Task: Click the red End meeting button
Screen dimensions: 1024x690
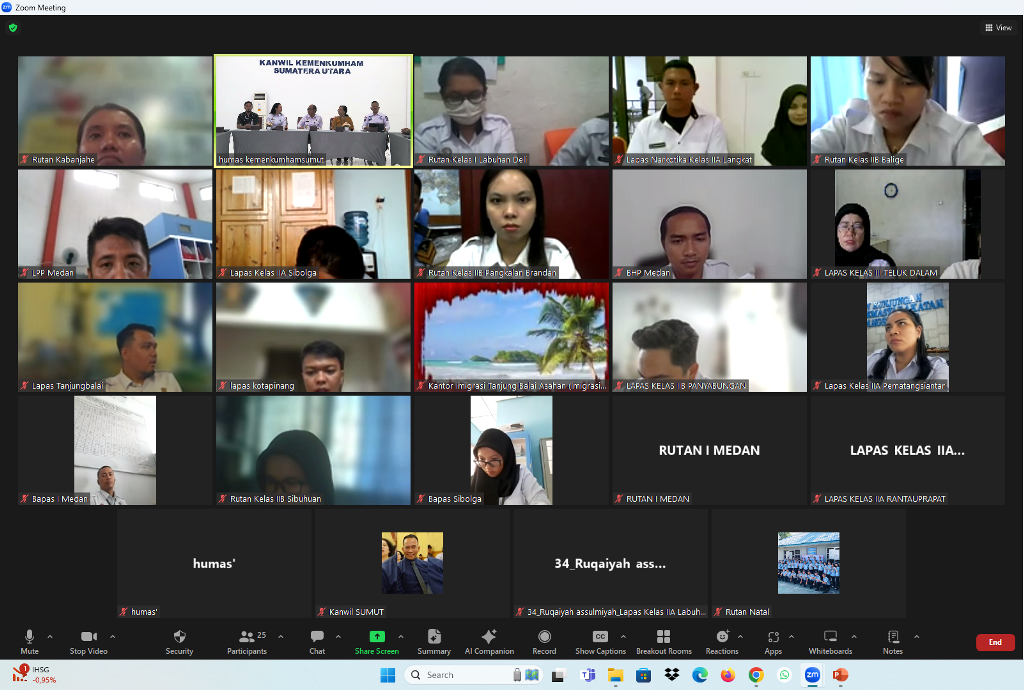Action: click(994, 642)
